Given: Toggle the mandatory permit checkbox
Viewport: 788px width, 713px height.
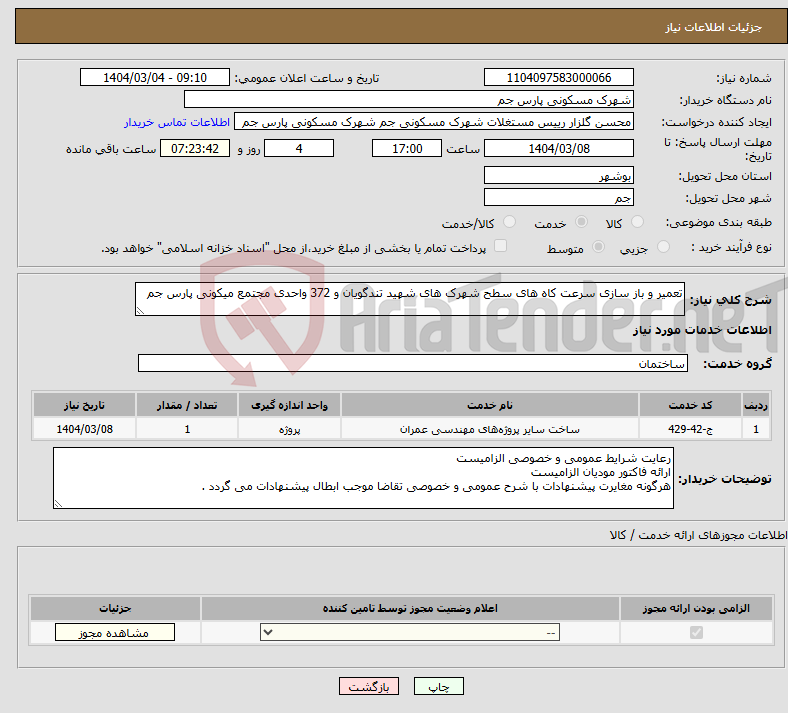Looking at the screenshot, I should (x=696, y=632).
